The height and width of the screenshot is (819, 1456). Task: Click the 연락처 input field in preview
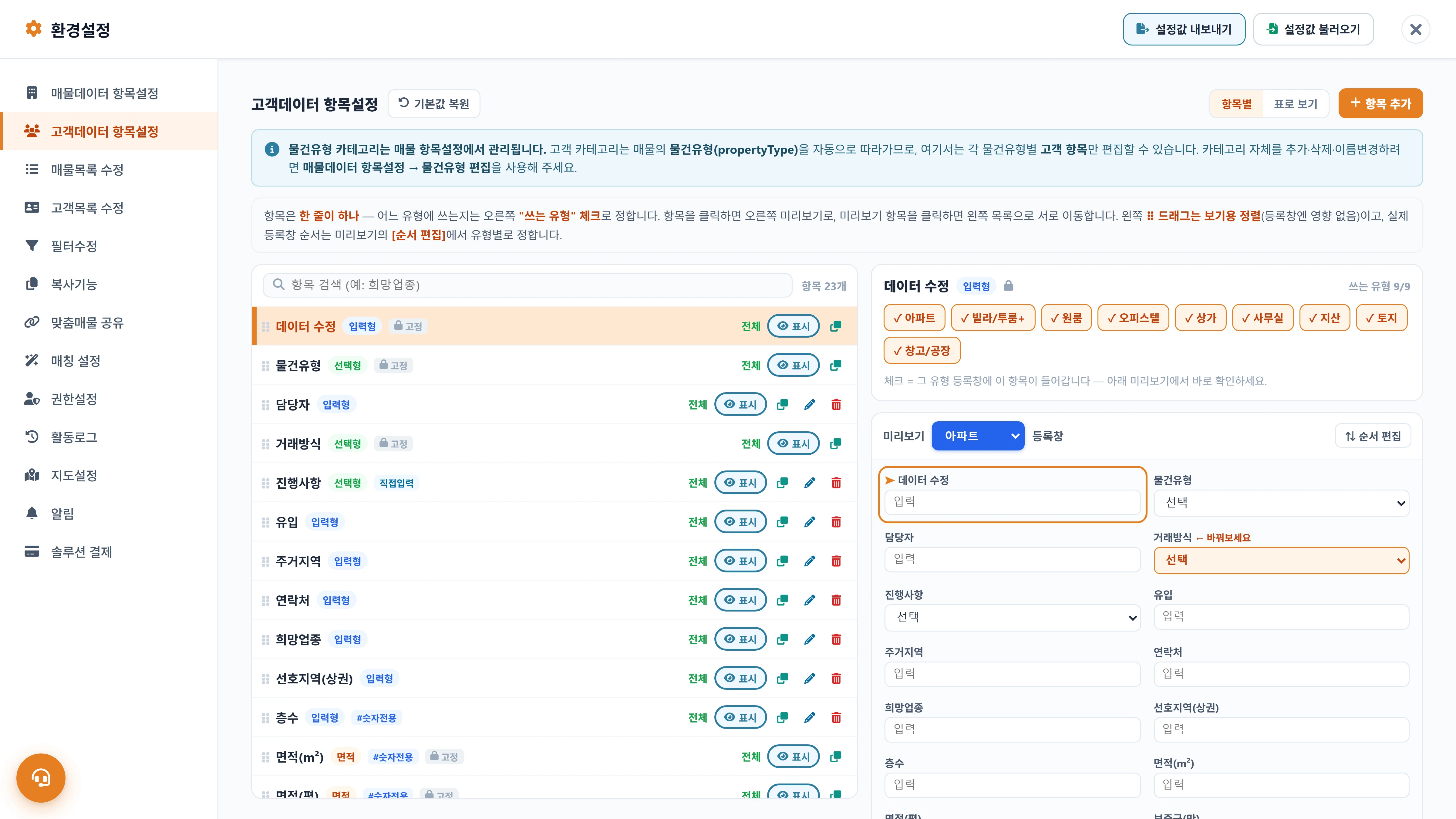[1281, 674]
